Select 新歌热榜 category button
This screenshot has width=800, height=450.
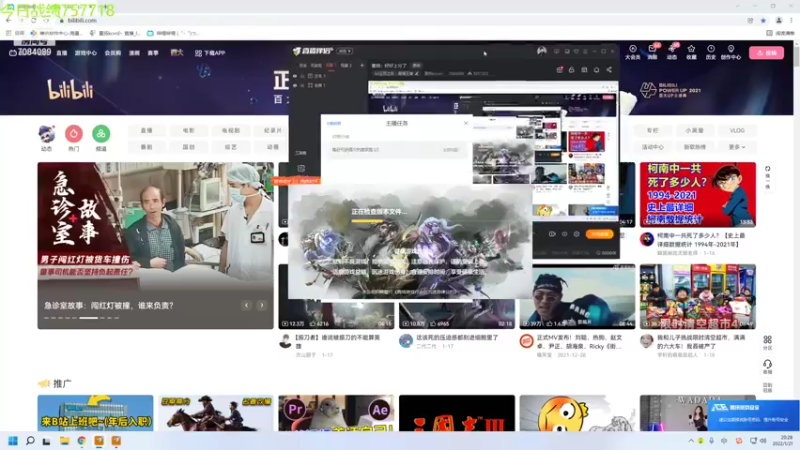(x=694, y=147)
